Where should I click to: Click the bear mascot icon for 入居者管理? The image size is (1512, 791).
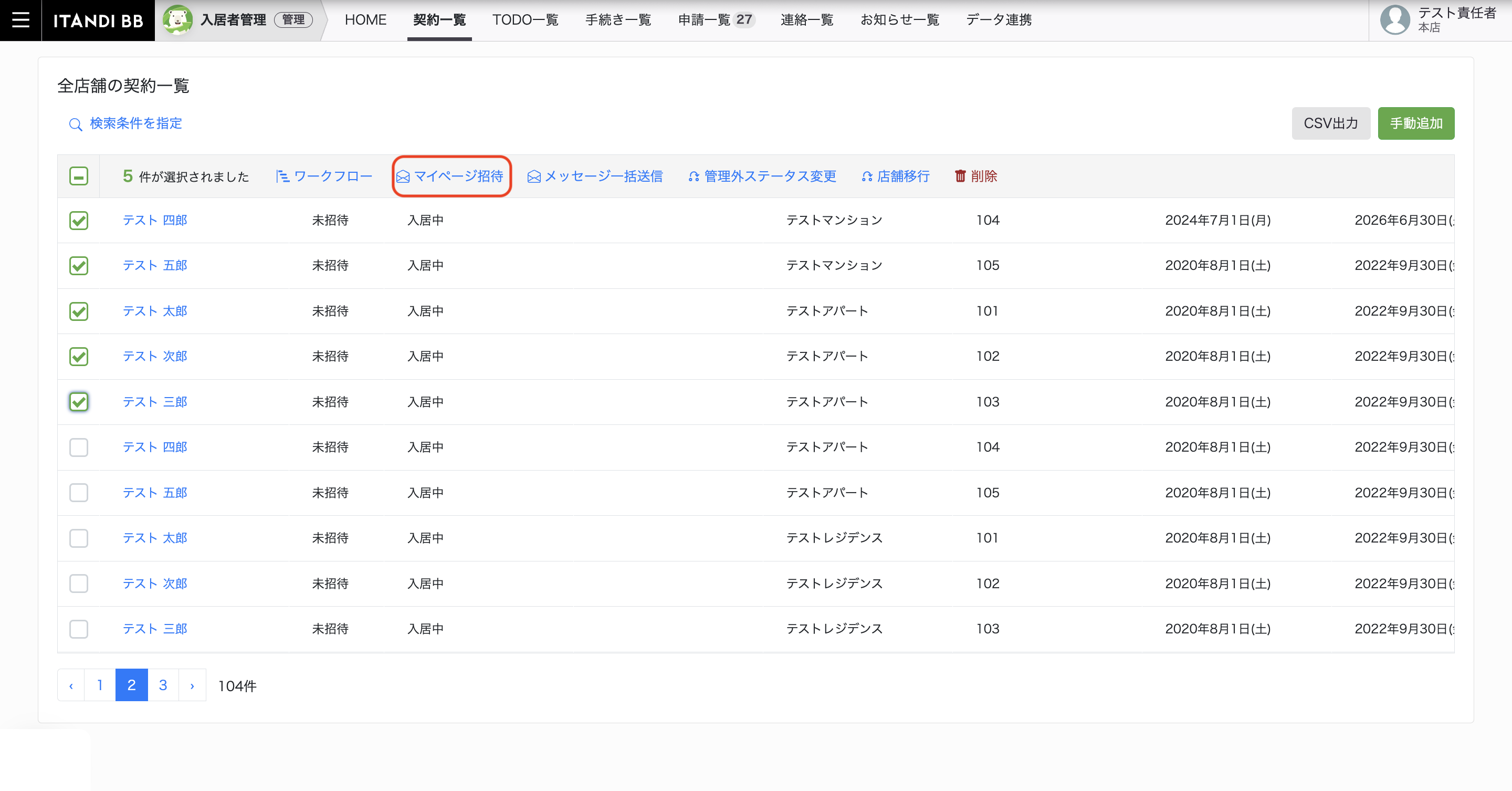click(x=177, y=20)
